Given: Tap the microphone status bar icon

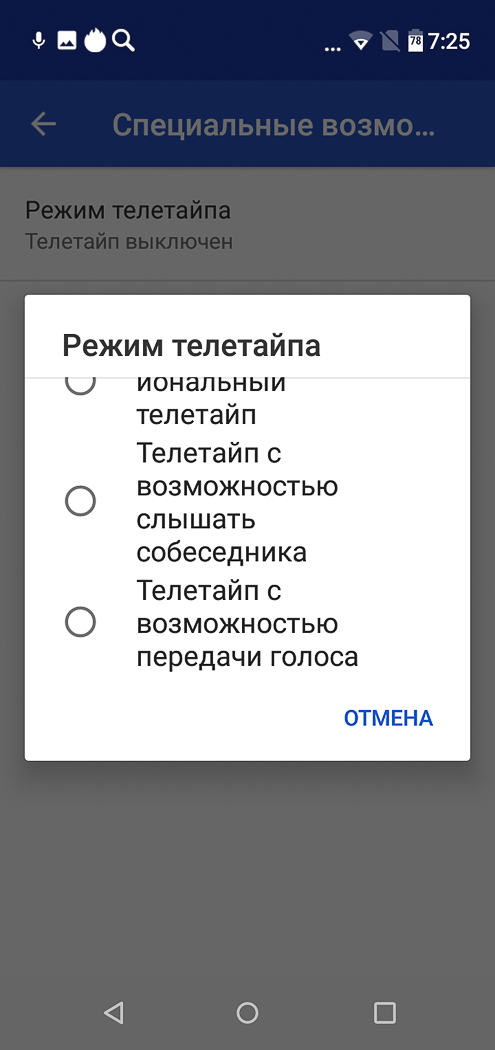Looking at the screenshot, I should click(x=39, y=42).
